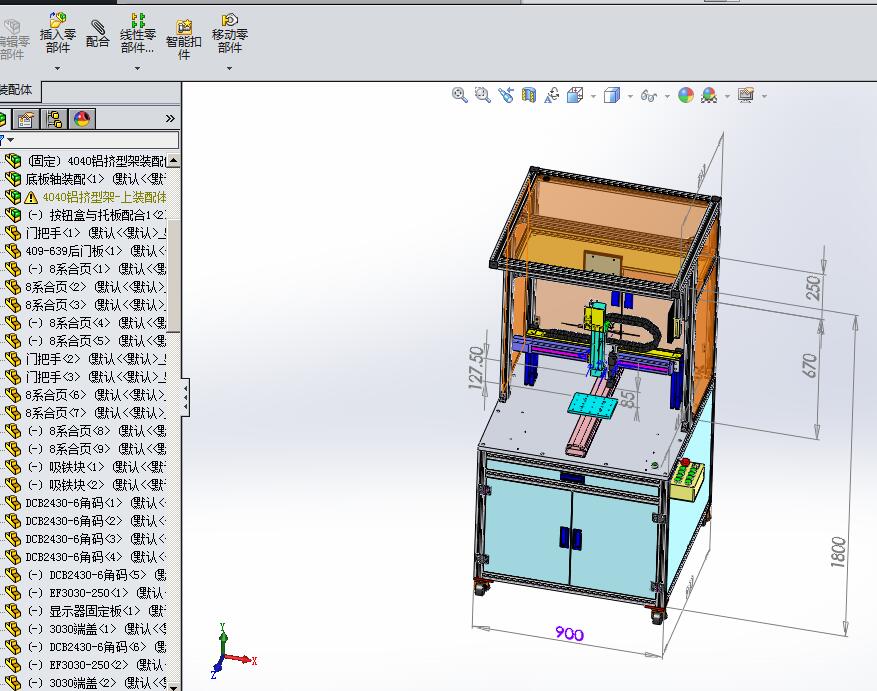Click the Apply Scene icon
877x691 pixels.
point(709,95)
